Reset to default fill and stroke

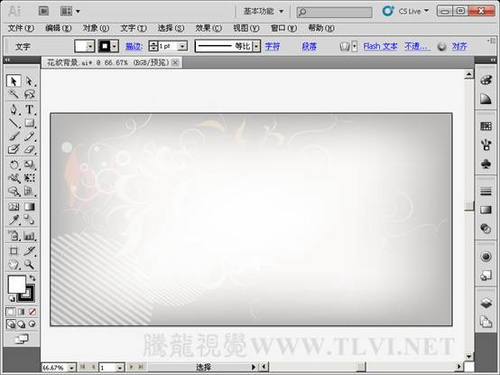click(x=11, y=298)
